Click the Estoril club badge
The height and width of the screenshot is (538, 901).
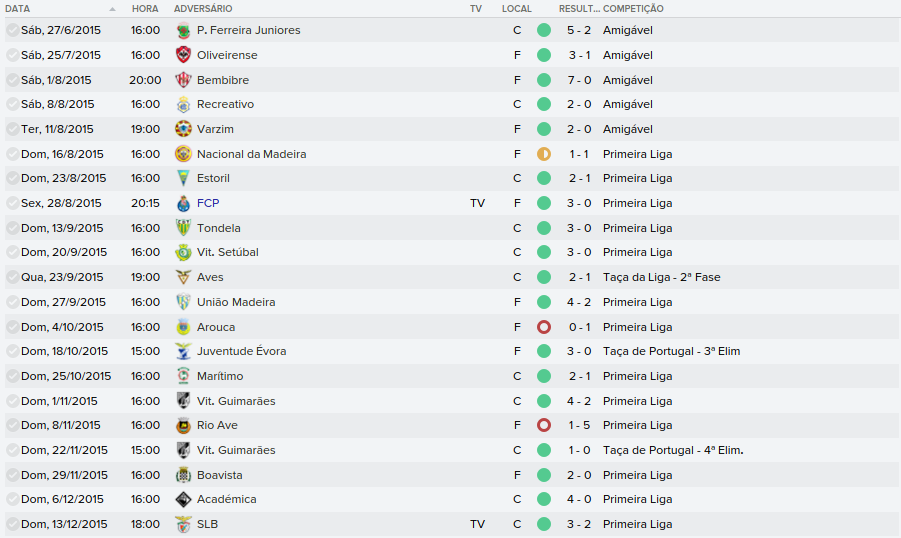pos(183,178)
